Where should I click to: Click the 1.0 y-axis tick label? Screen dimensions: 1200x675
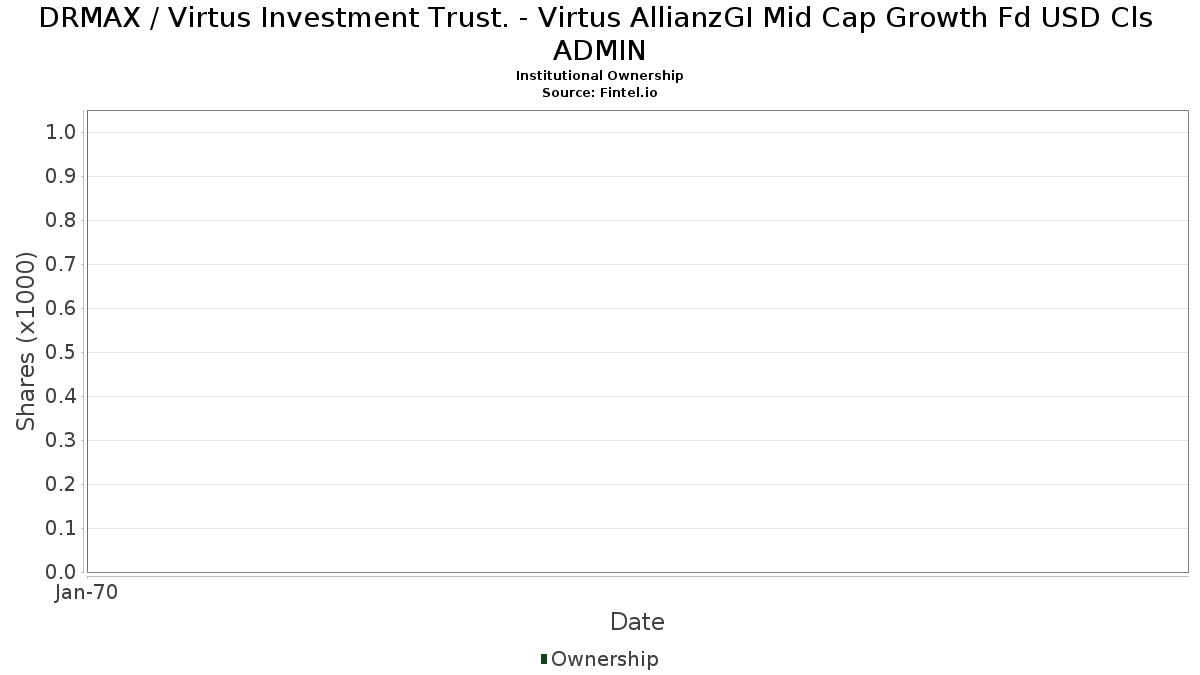click(61, 133)
